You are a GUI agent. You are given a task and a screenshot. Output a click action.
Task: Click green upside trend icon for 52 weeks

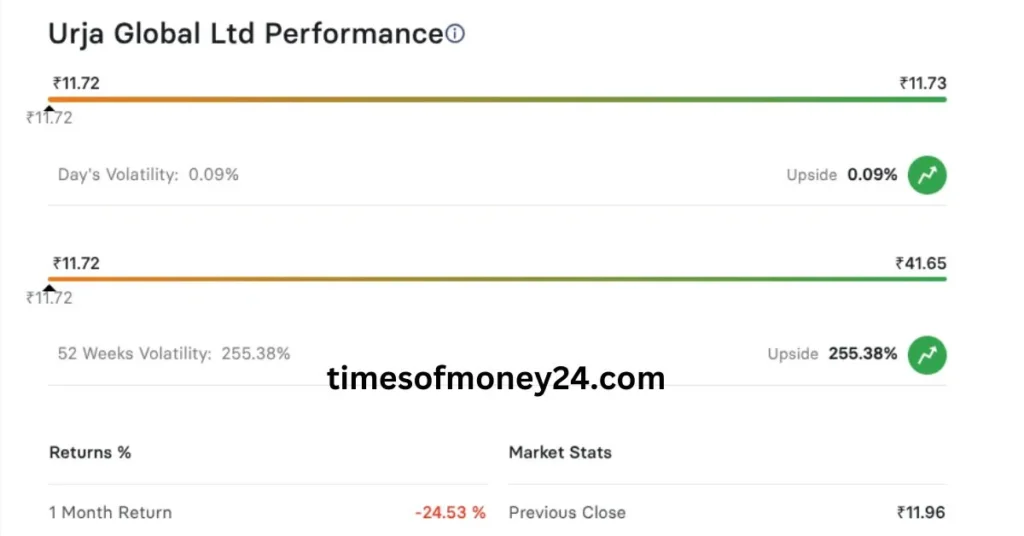click(927, 355)
